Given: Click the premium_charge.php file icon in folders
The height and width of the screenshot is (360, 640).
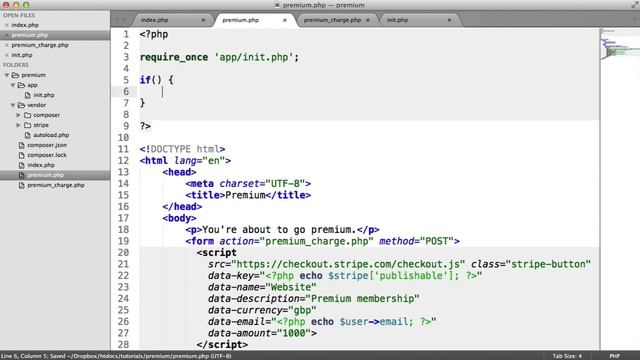Looking at the screenshot, I should coord(22,185).
